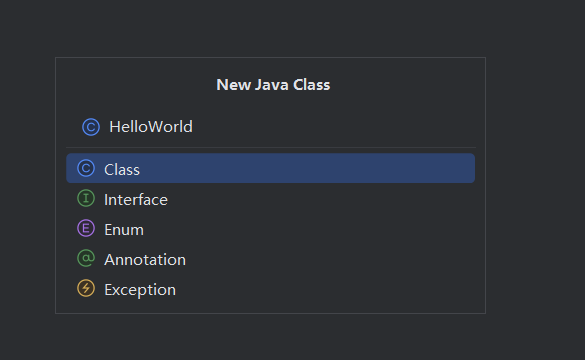Click the orange Exception lightning icon
The image size is (585, 360).
pyautogui.click(x=86, y=288)
